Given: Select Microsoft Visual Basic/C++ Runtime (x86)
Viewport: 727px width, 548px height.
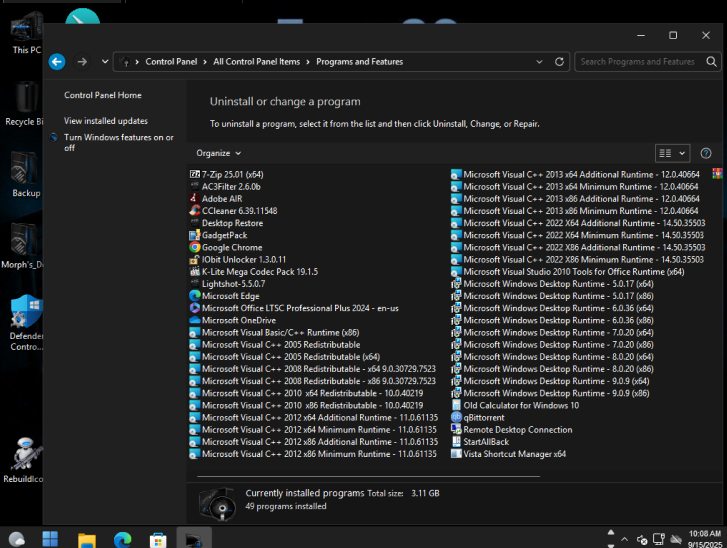Looking at the screenshot, I should click(274, 332).
